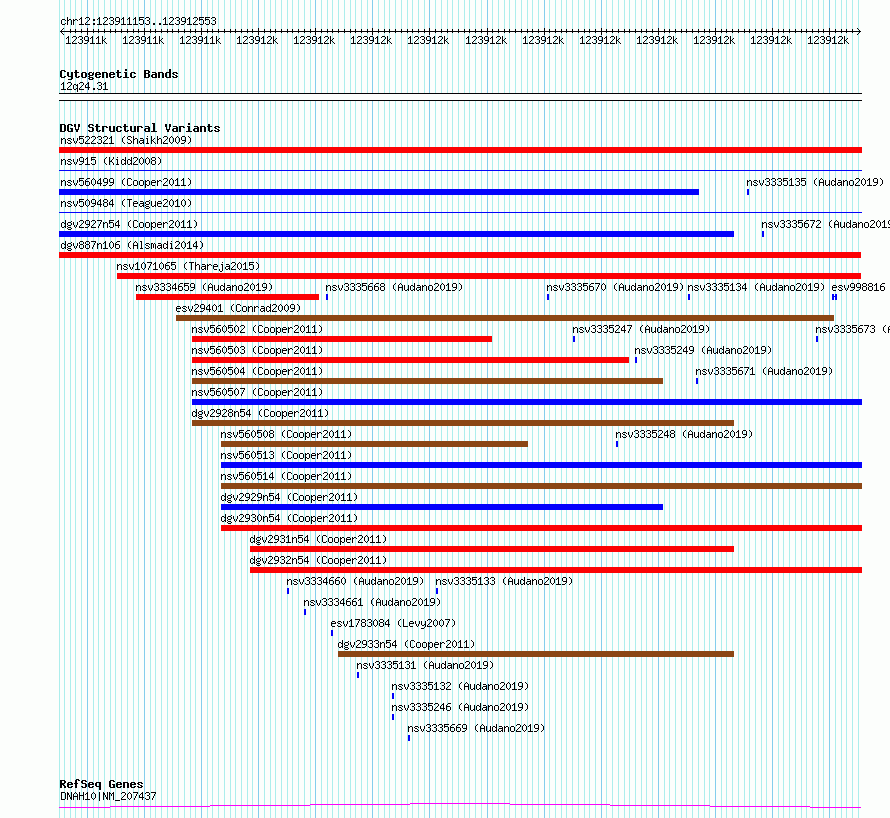Select the nsv560513 (Cooper2011) blue bar
Viewport: 890px width, 818px height.
click(541, 465)
